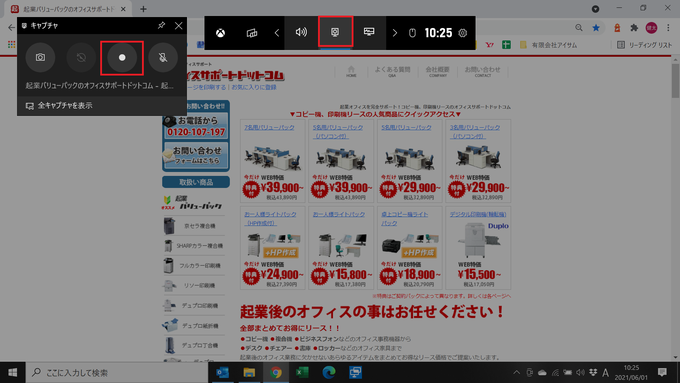Select the 起業バリューパック browser tab
This screenshot has height=383, width=680.
(x=68, y=9)
